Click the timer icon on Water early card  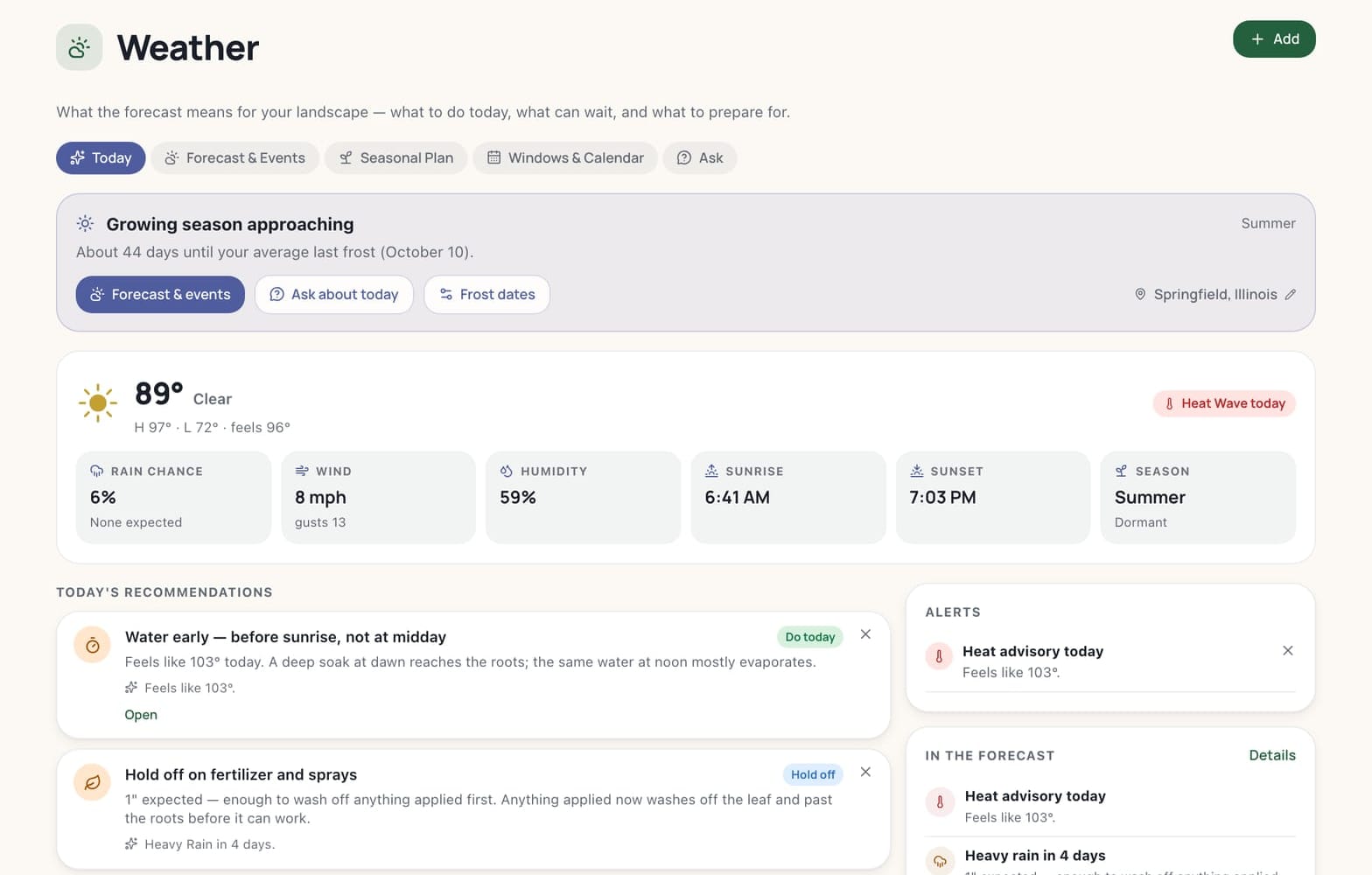click(92, 646)
